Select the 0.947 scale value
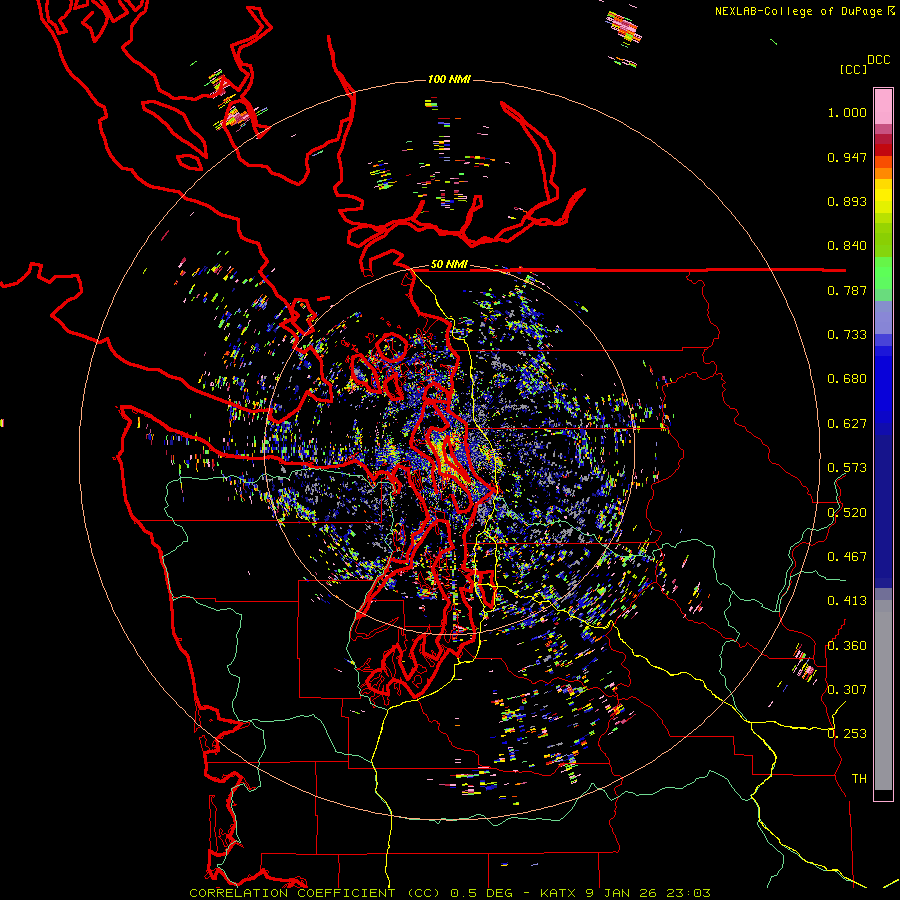This screenshot has width=900, height=900. [847, 157]
